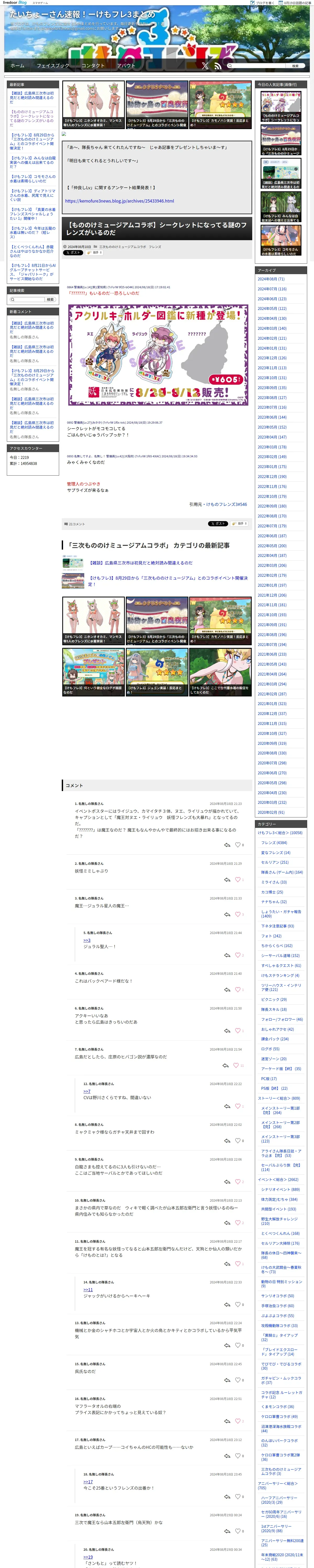
Task: Click reply arrow on comment 2 妖怪ミミしゃぶり
Action: [x=227, y=880]
